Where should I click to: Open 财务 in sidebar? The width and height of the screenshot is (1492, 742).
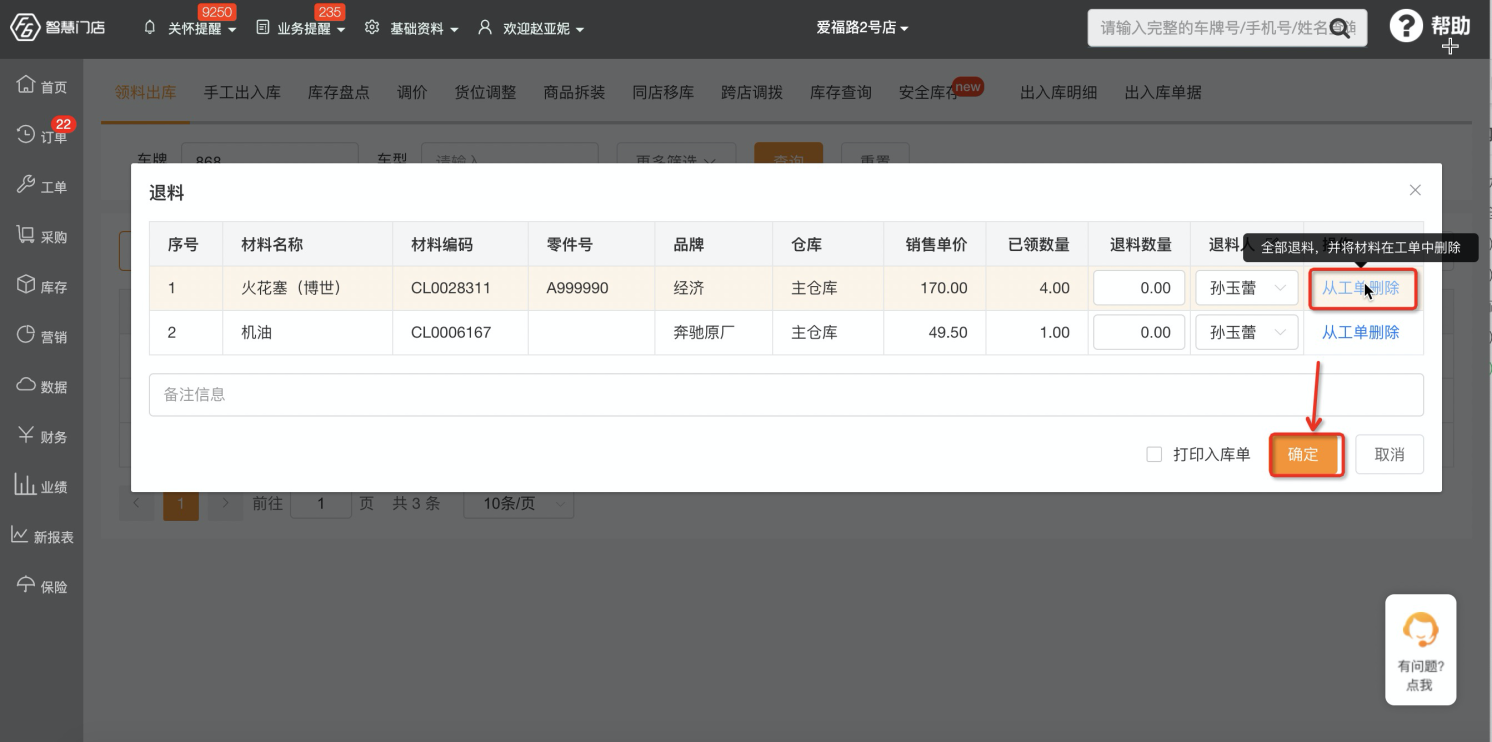(x=42, y=436)
